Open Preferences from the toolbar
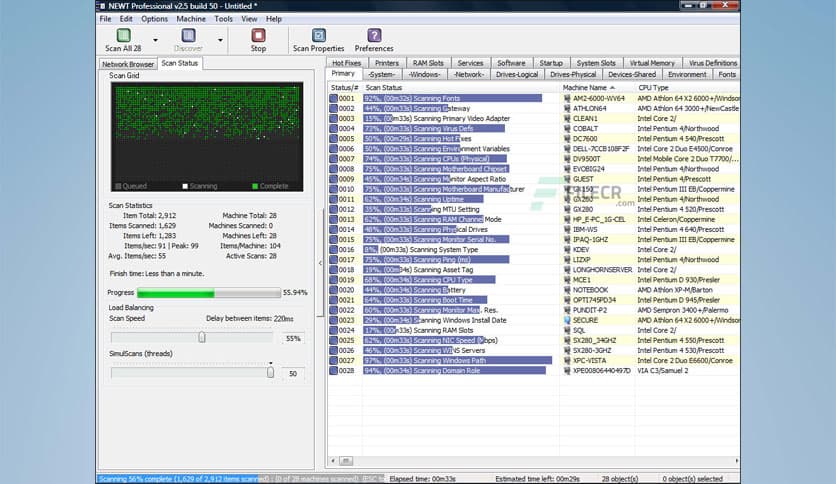 click(374, 36)
